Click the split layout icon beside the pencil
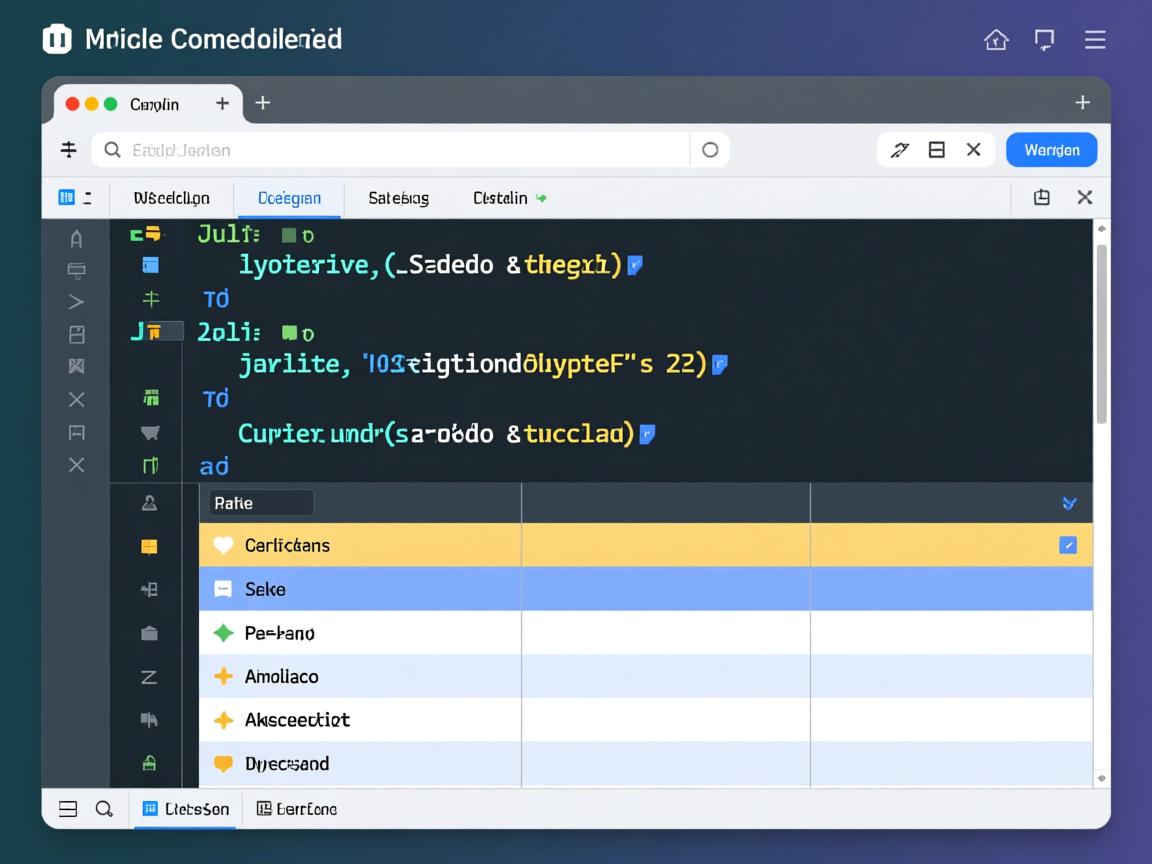This screenshot has width=1152, height=864. point(937,150)
